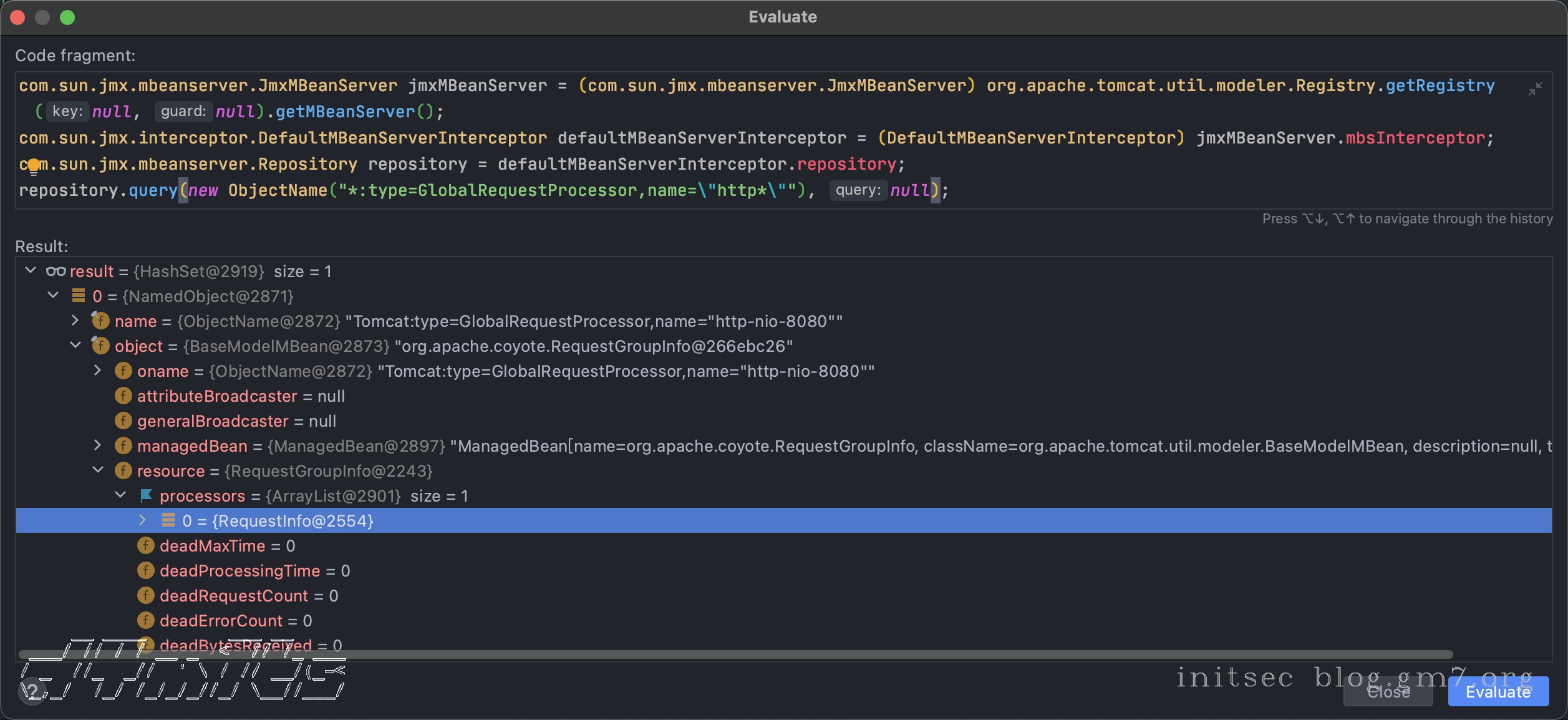Click the collapse editor arrows icon
1568x720 pixels.
(1535, 89)
